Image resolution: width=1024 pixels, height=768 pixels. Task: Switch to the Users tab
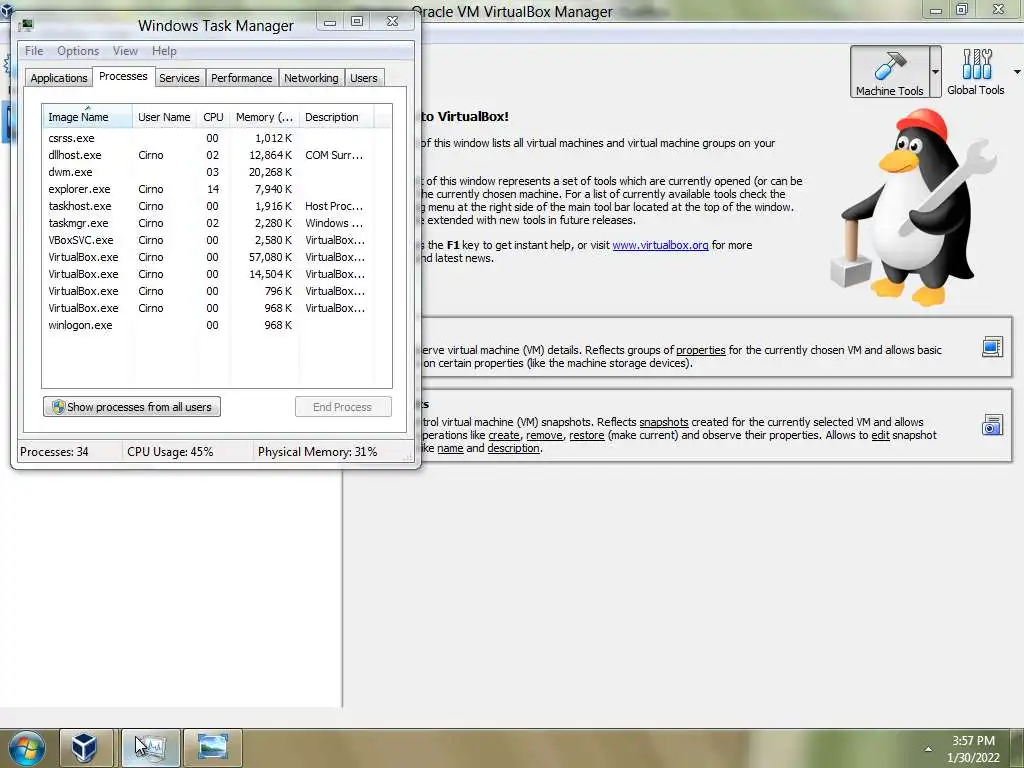point(364,78)
